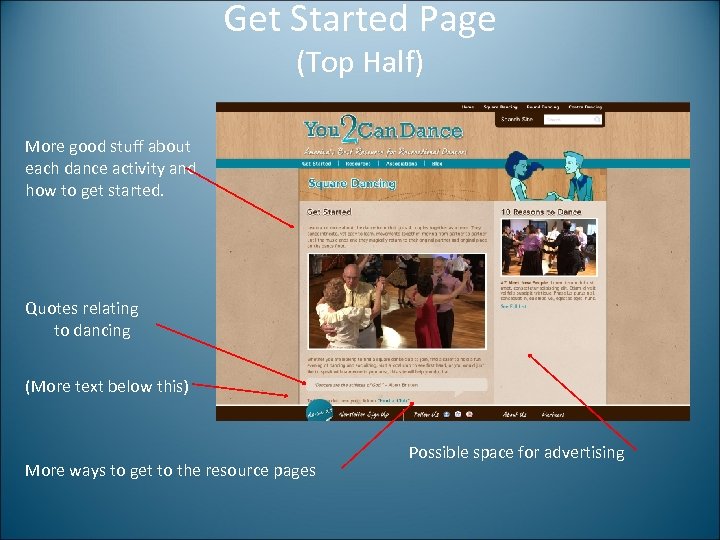The width and height of the screenshot is (720, 540).
Task: Click the "Possible space for advertising" caption
Action: coord(517,453)
